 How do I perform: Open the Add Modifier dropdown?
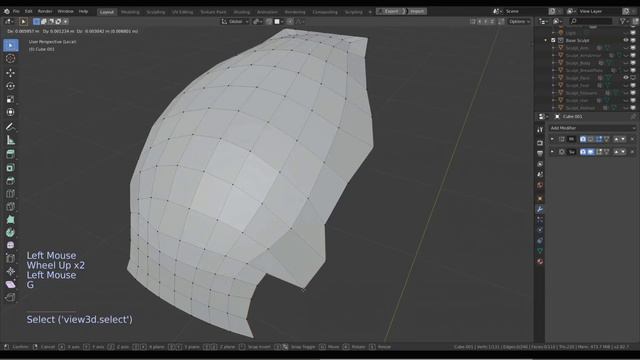592,128
